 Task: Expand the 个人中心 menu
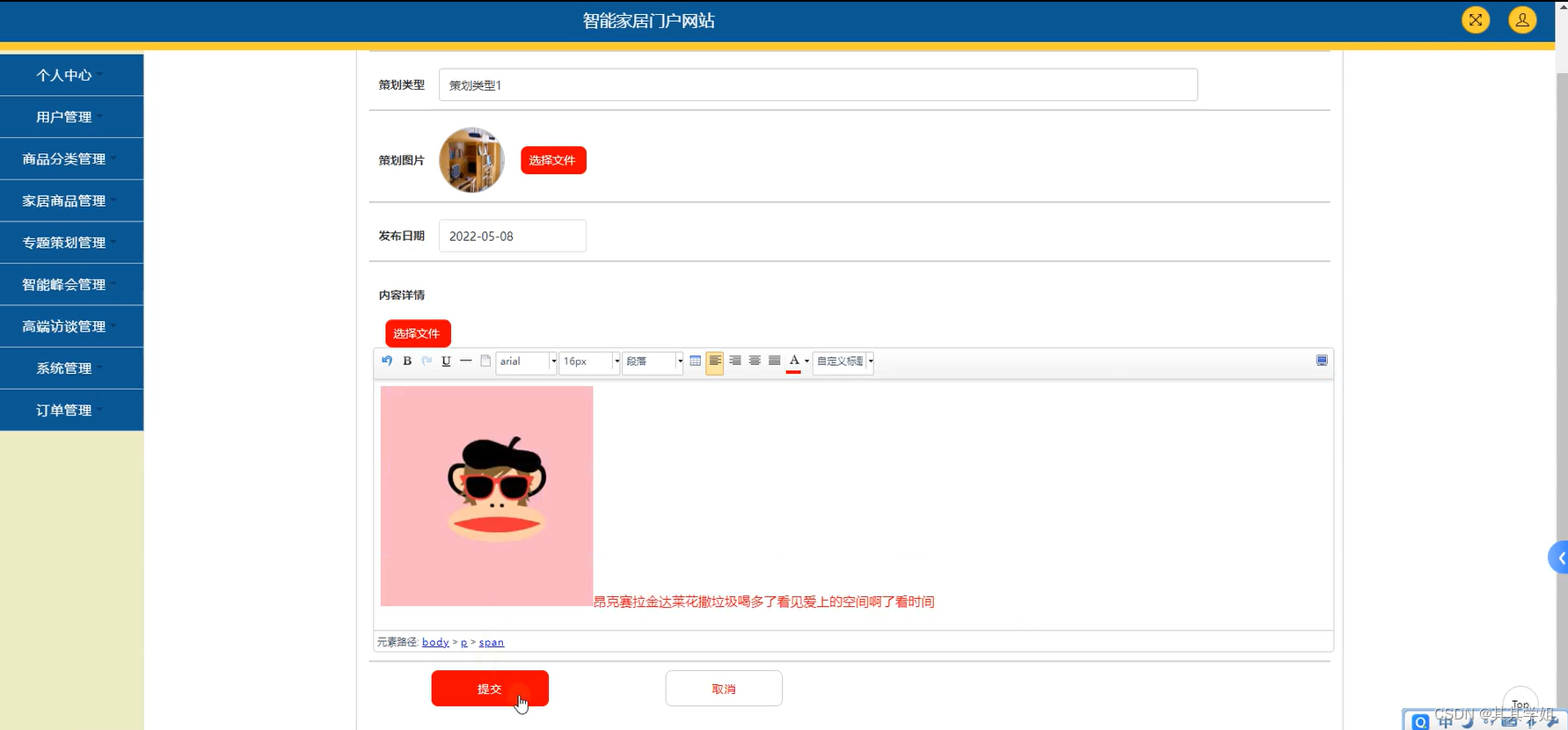[x=71, y=75]
